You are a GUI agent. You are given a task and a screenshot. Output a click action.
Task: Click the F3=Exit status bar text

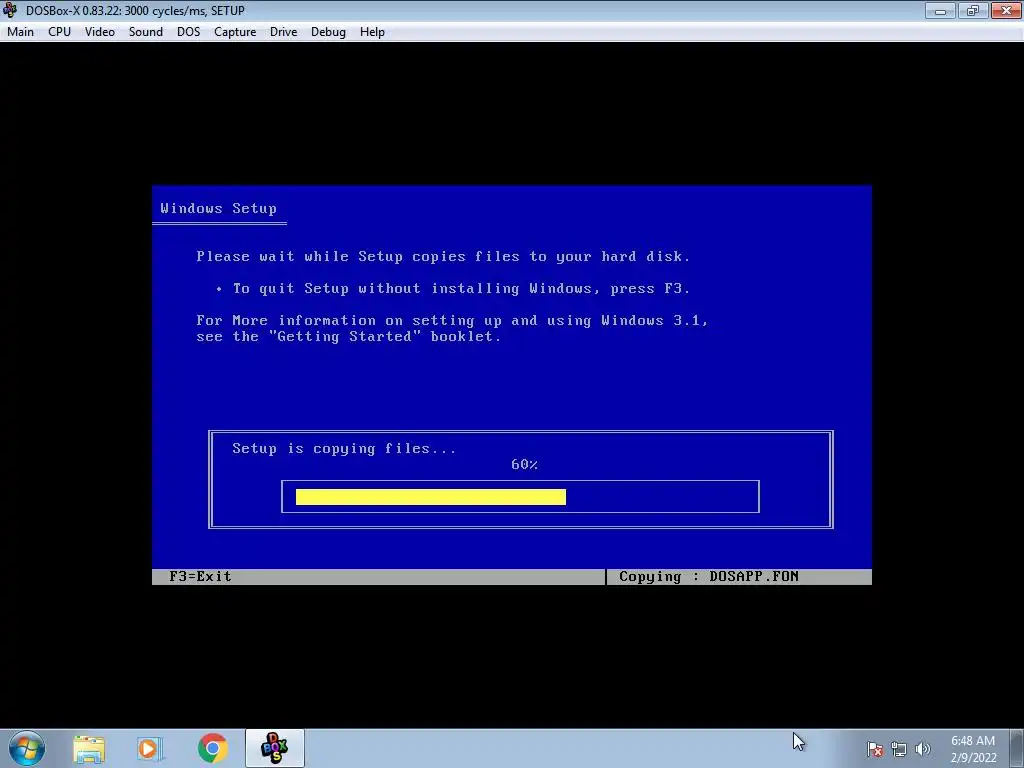(x=200, y=576)
